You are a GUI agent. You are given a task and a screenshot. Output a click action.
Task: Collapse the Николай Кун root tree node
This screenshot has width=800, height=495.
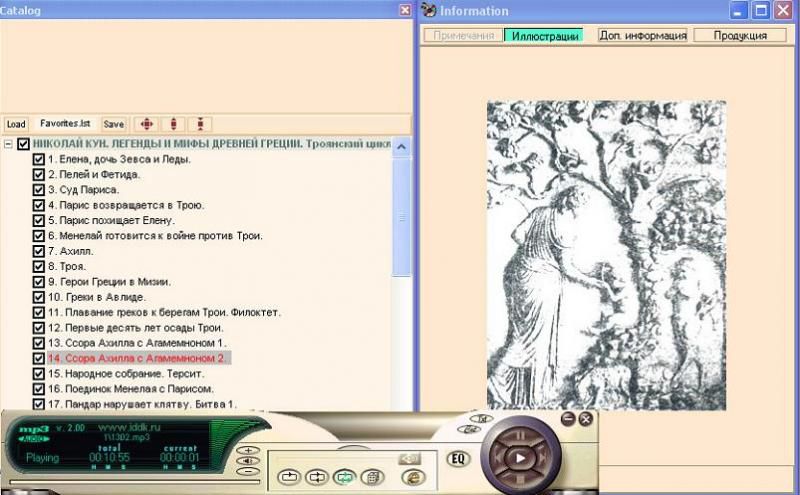[9, 144]
